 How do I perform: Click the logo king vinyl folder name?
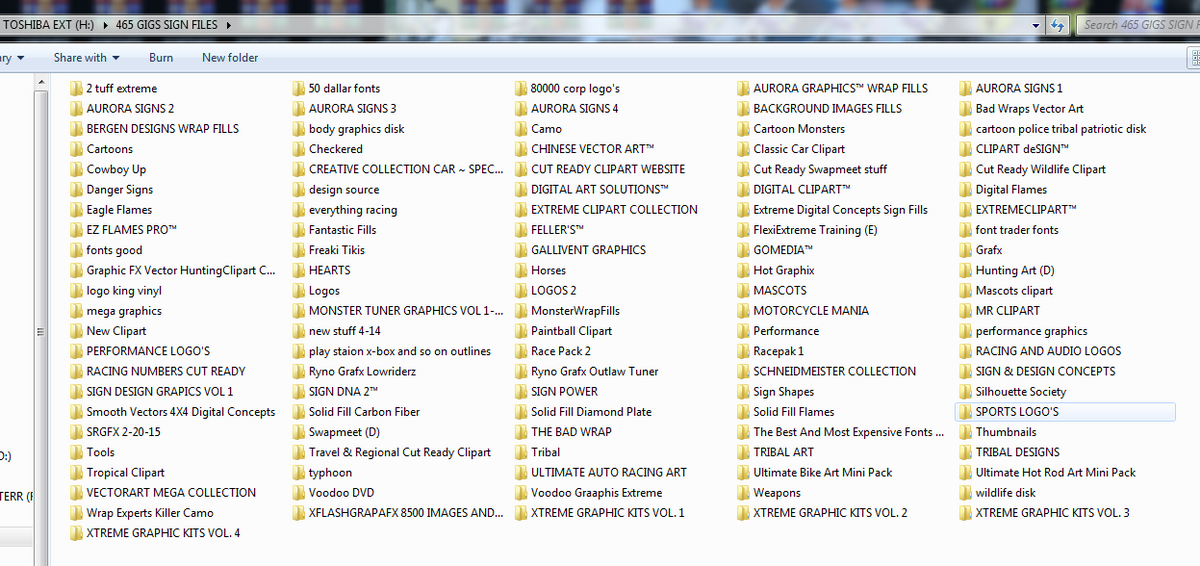click(x=124, y=290)
